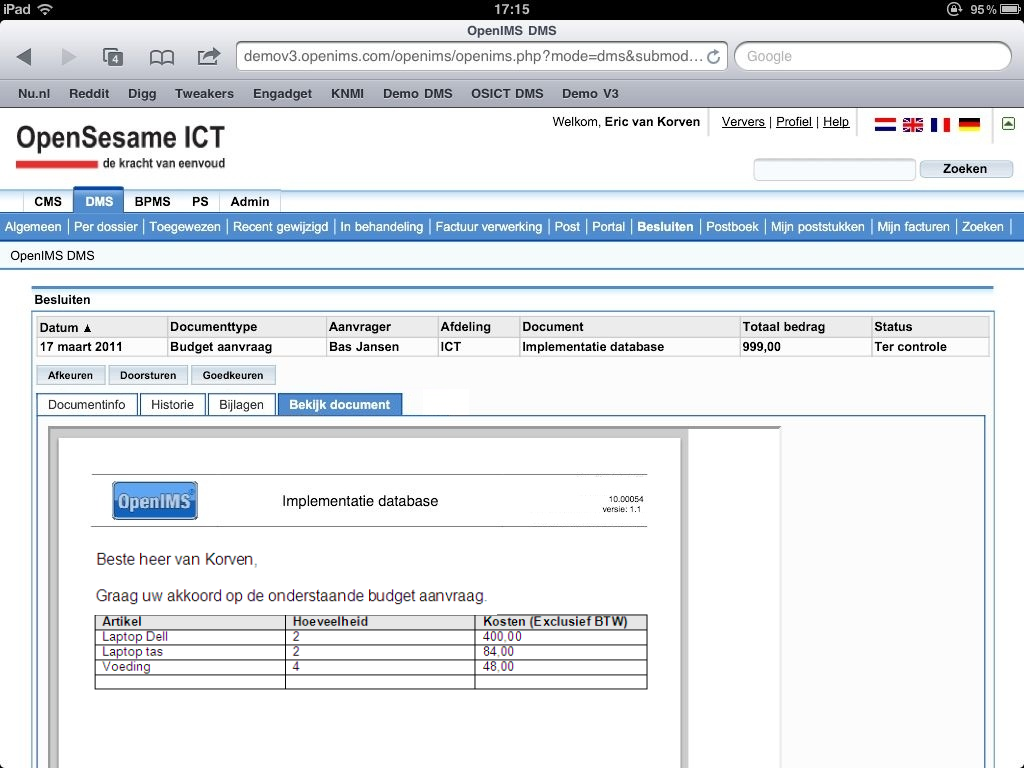Open the OSICT DMS bookmark
The width and height of the screenshot is (1024, 768).
tap(507, 93)
